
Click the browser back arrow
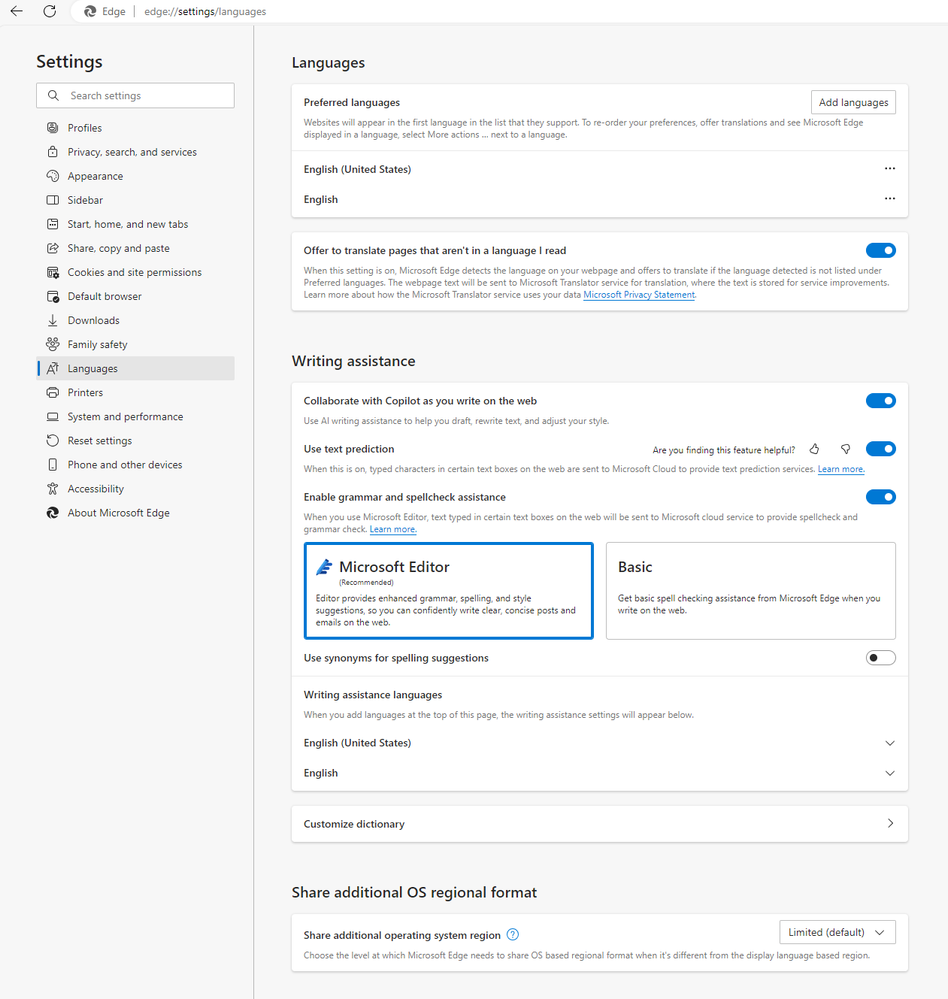point(17,11)
